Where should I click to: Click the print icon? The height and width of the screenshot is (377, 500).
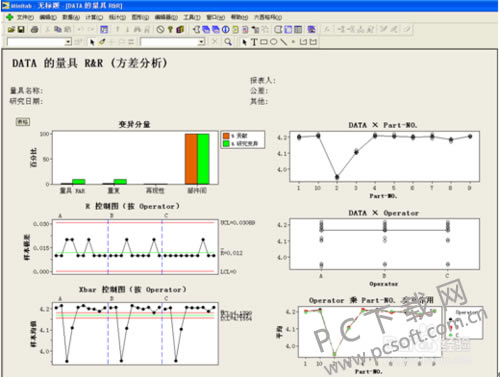(x=34, y=30)
